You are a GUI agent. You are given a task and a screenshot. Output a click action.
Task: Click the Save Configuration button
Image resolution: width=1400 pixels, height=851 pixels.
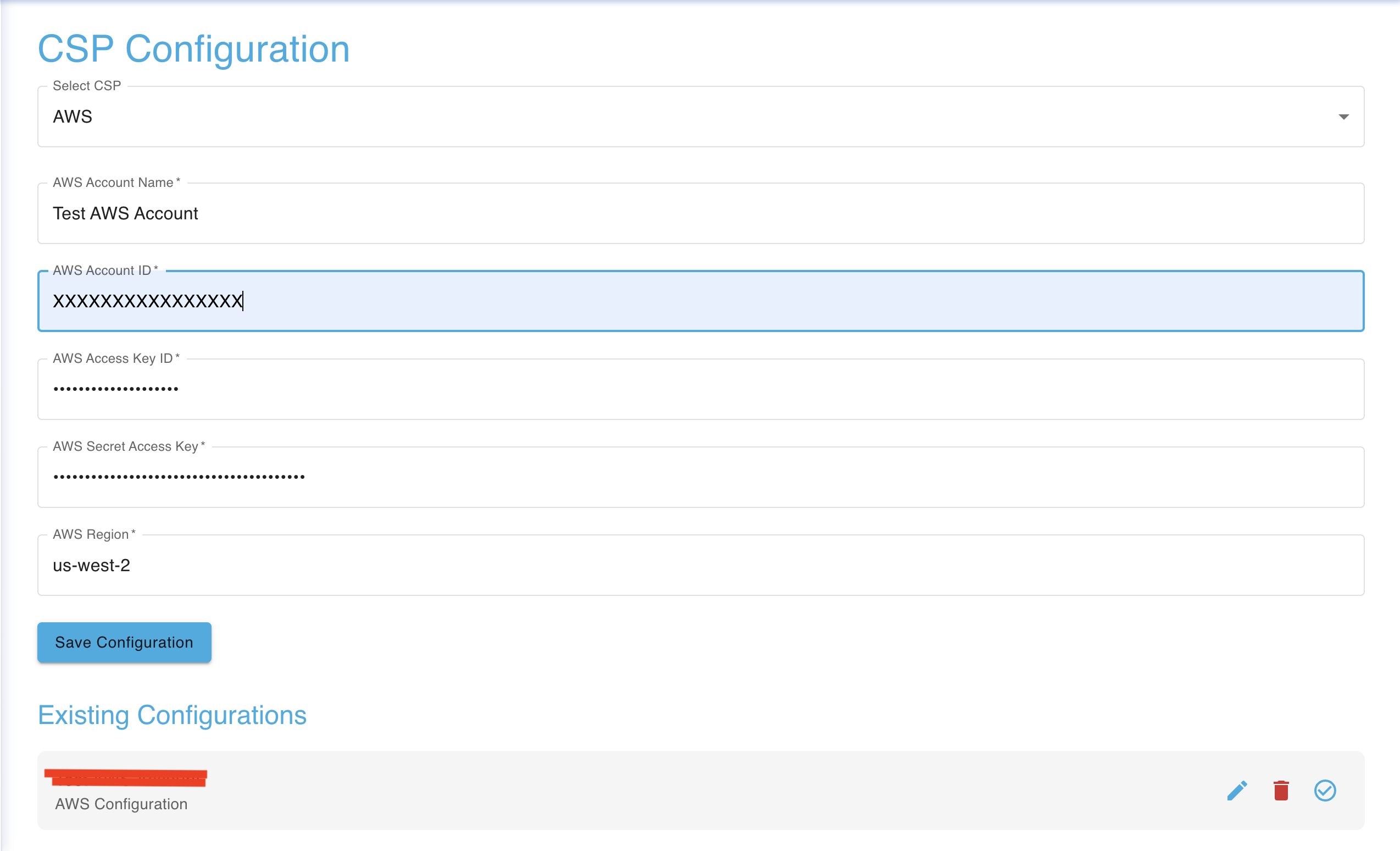(124, 642)
